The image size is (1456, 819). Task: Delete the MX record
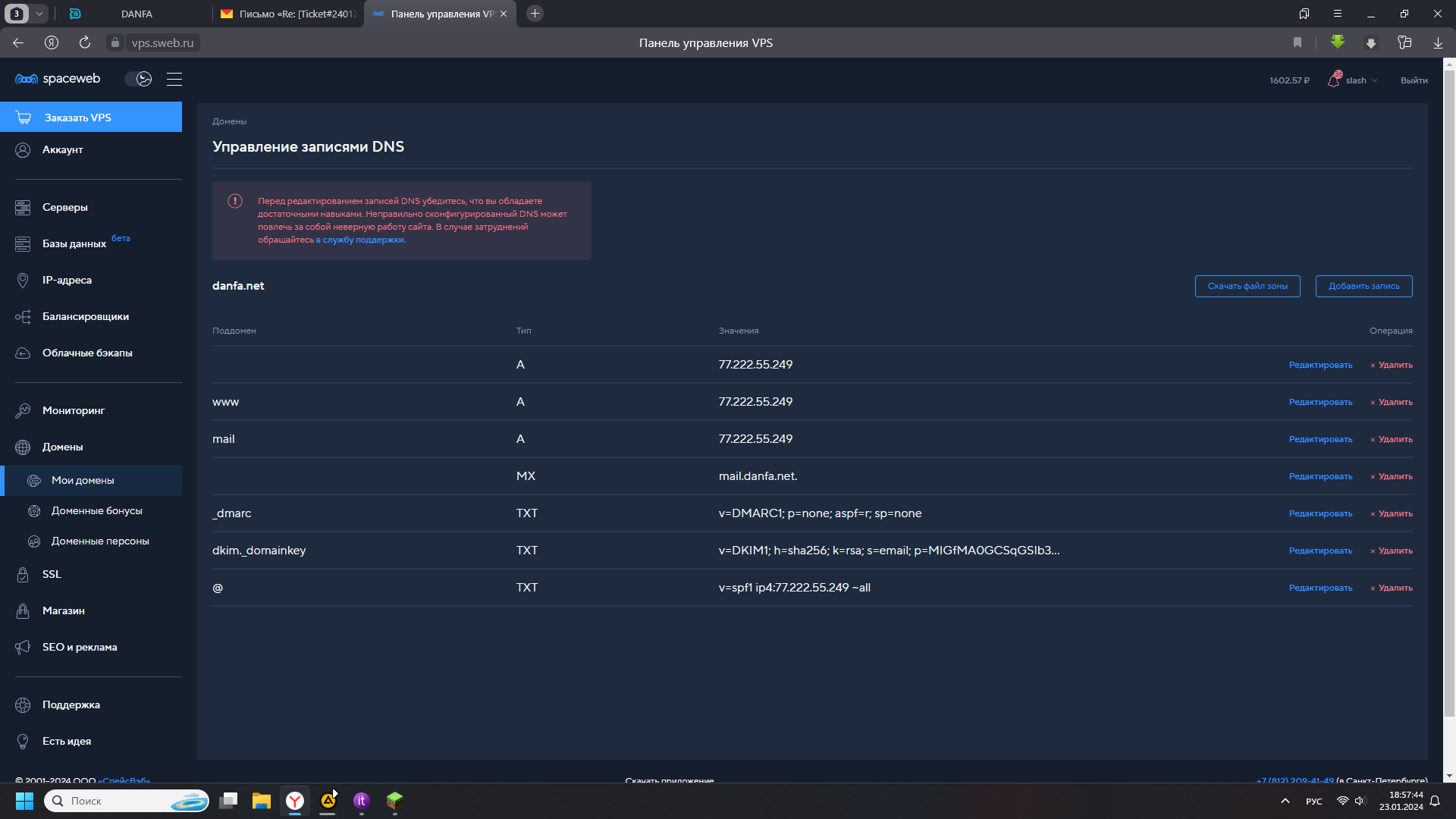coord(1392,477)
